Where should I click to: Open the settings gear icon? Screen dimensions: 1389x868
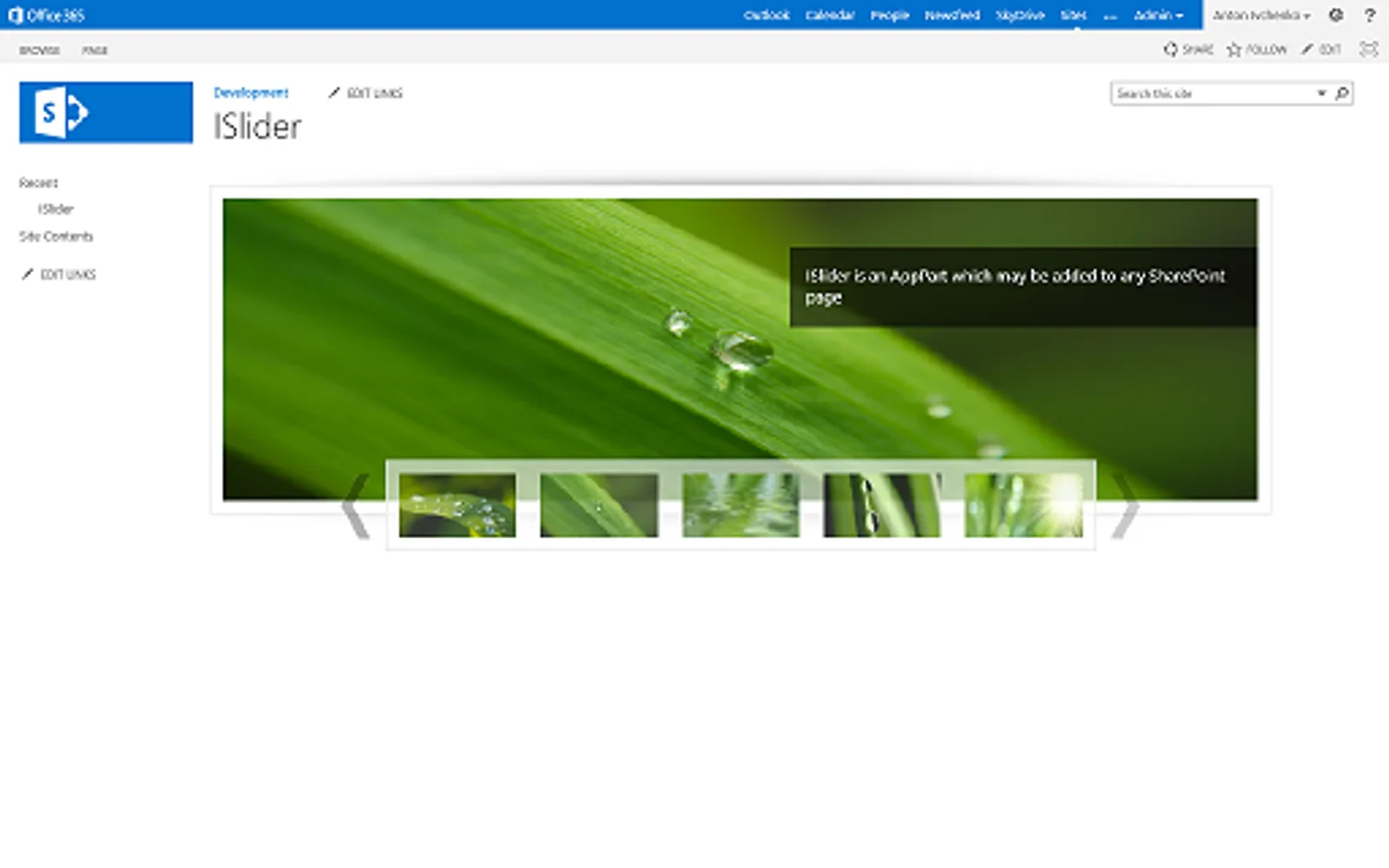pos(1336,15)
